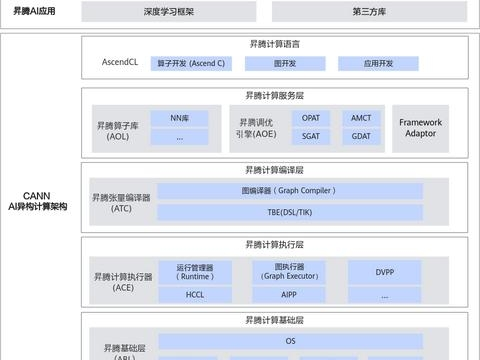Select the GDAT box

click(361, 137)
